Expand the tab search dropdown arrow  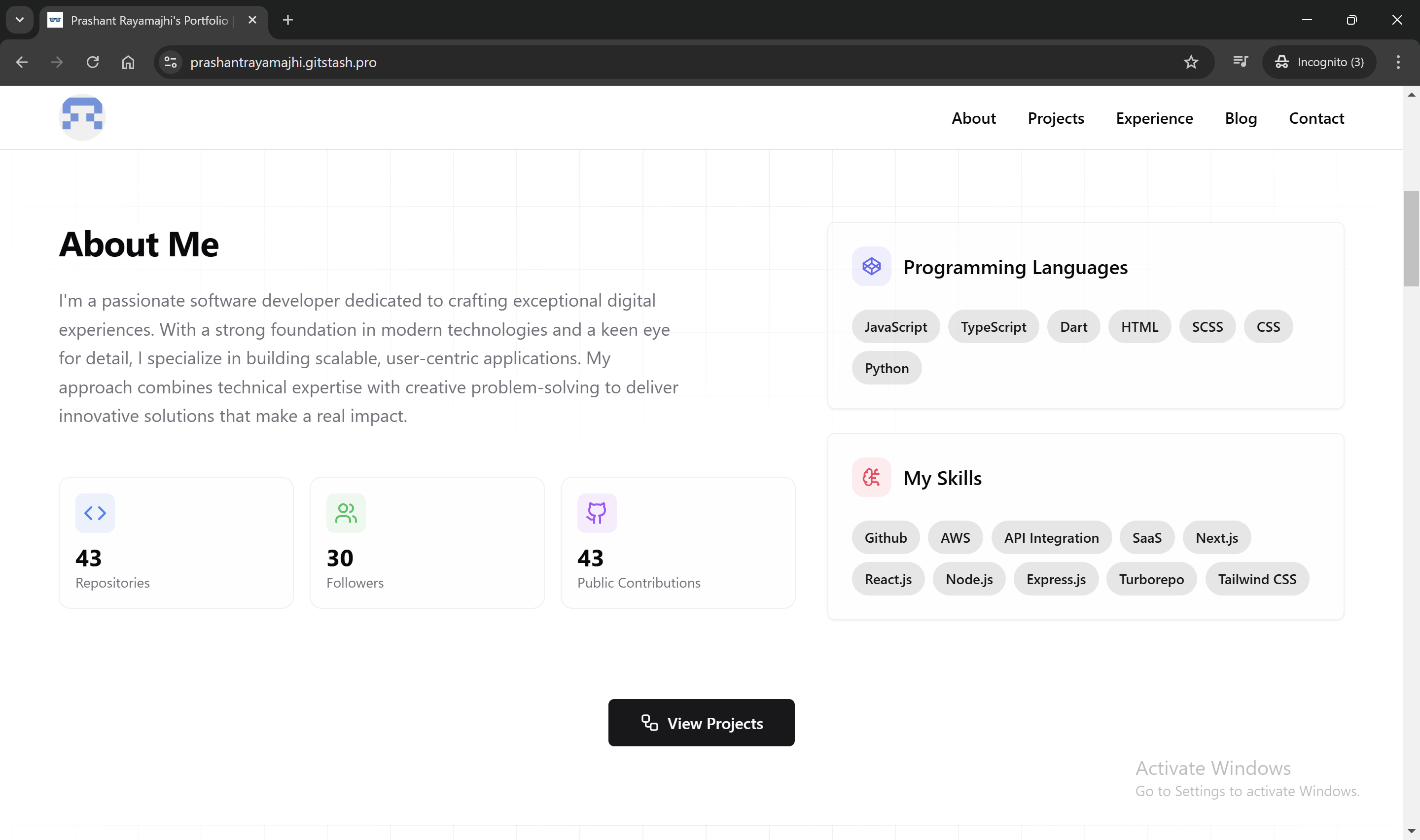(x=19, y=20)
